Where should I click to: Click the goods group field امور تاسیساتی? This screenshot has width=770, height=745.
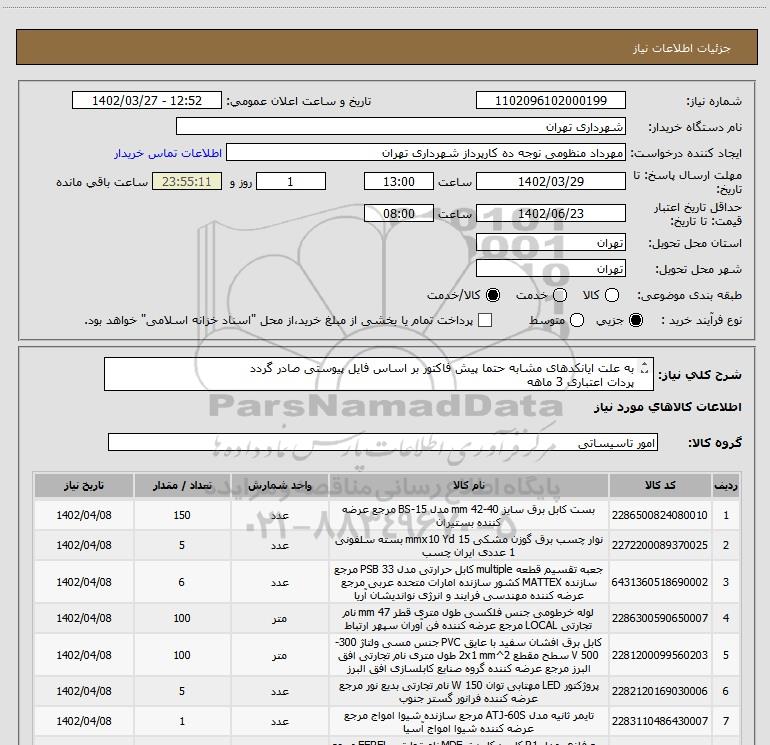[x=383, y=442]
